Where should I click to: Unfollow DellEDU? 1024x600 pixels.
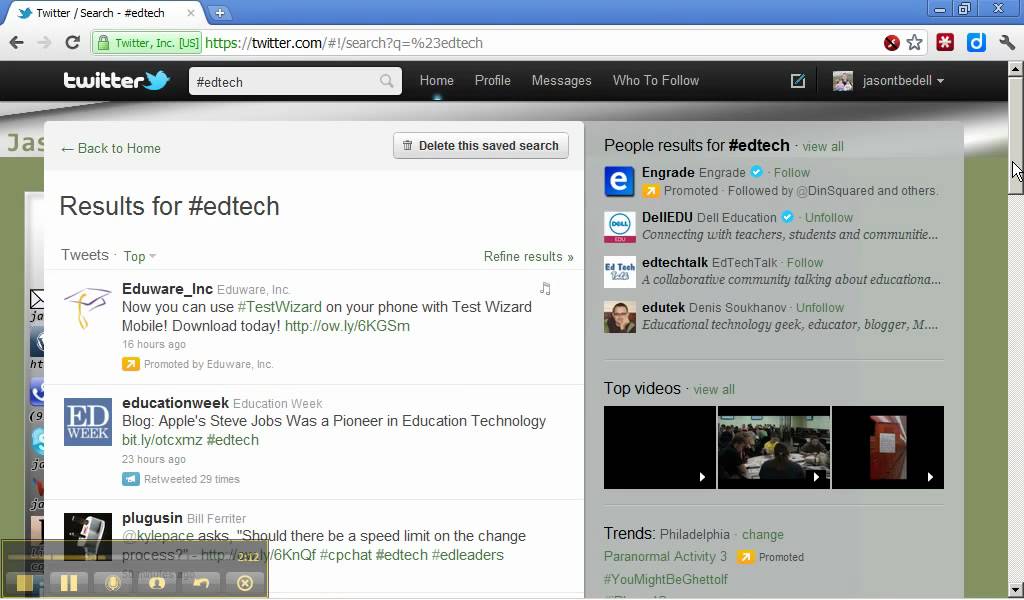click(x=829, y=217)
